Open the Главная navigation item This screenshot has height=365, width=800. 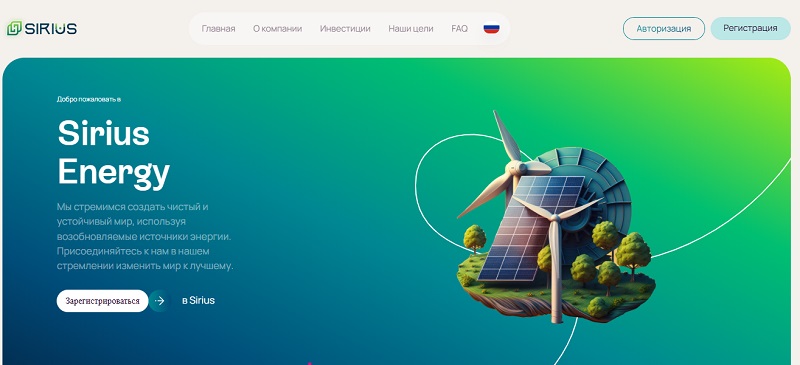pos(218,29)
